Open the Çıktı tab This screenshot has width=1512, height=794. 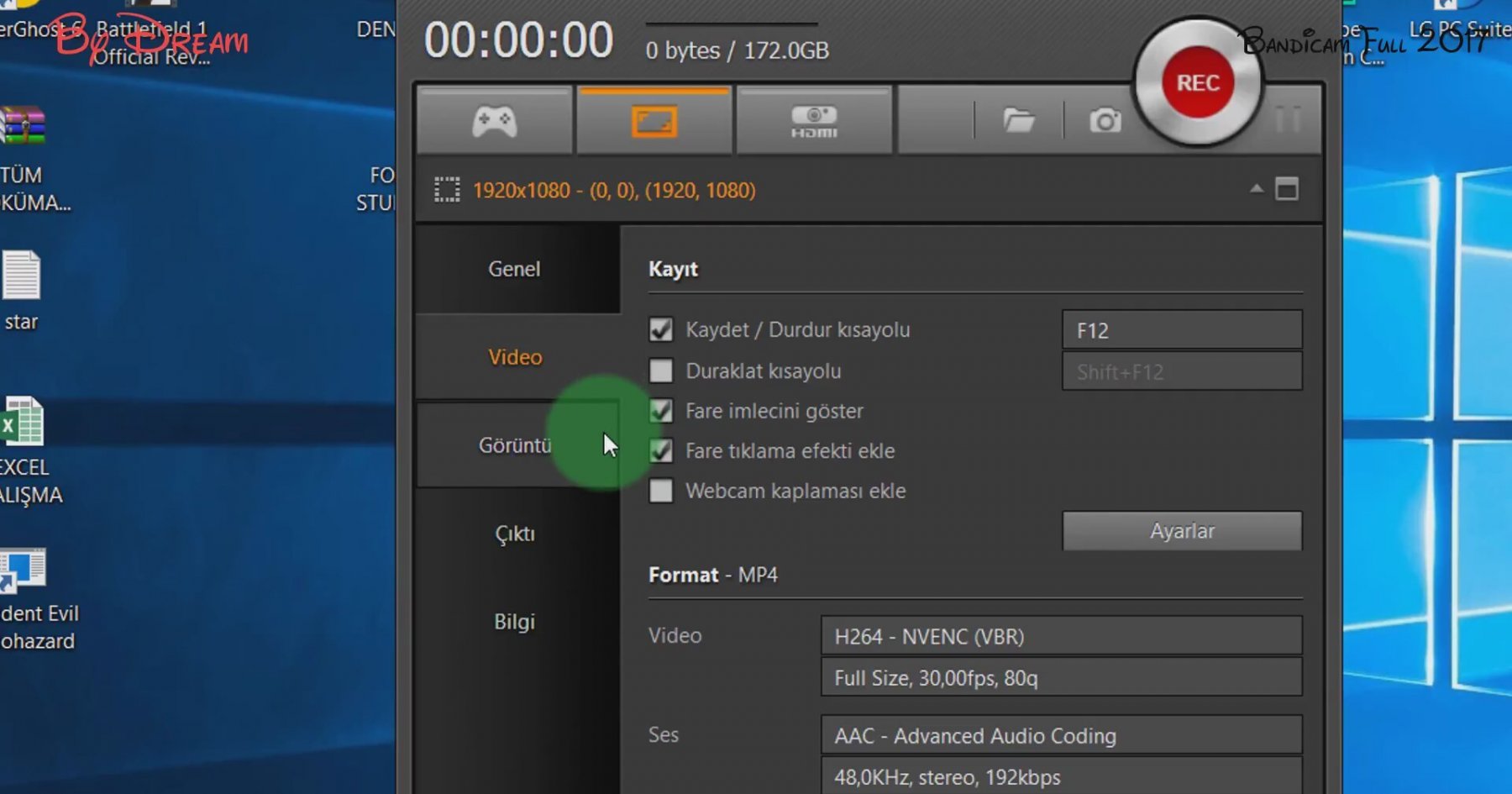pyautogui.click(x=515, y=534)
